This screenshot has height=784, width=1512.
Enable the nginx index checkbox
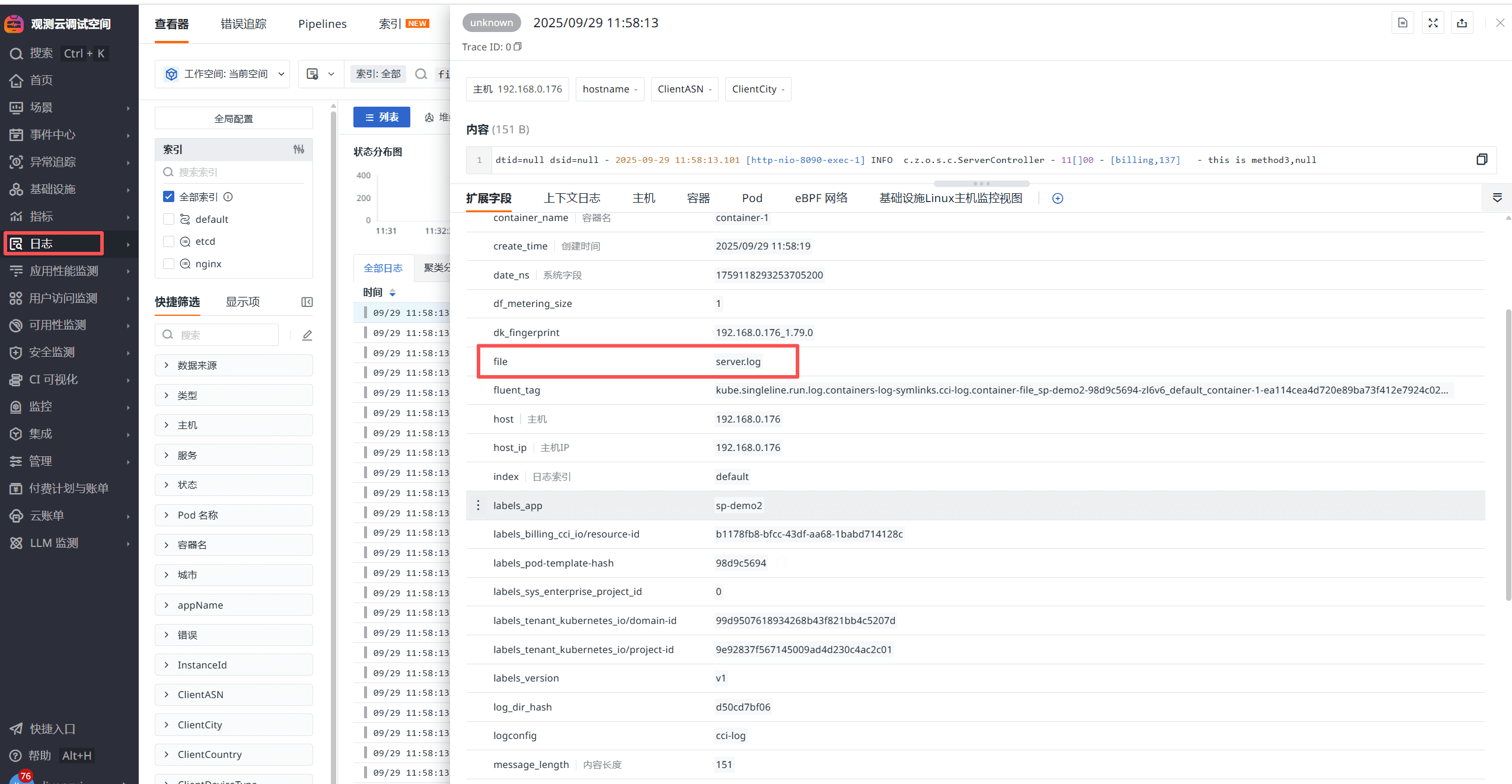pos(169,264)
